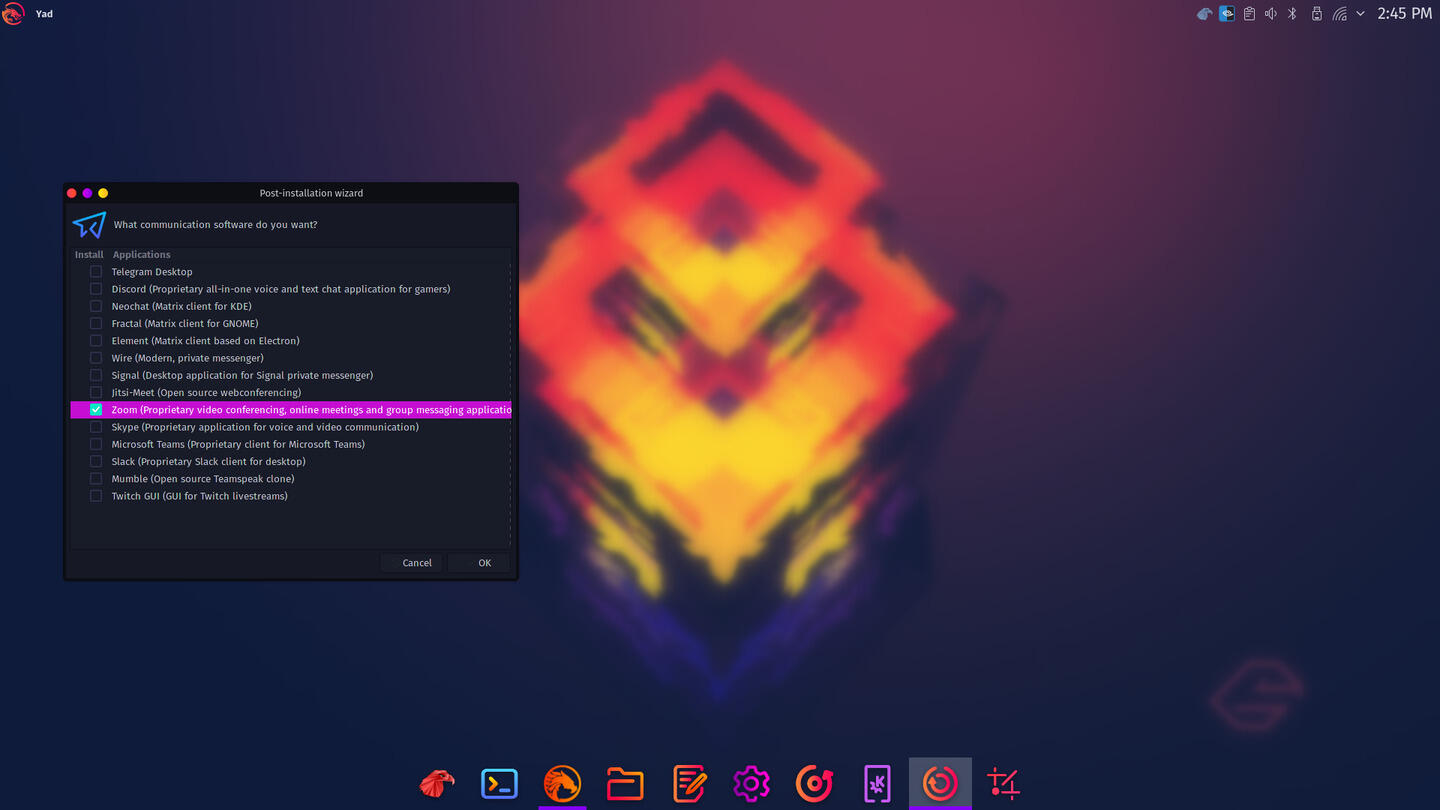The width and height of the screenshot is (1440, 810).
Task: Tick the Skype checkbox
Action: [x=96, y=427]
